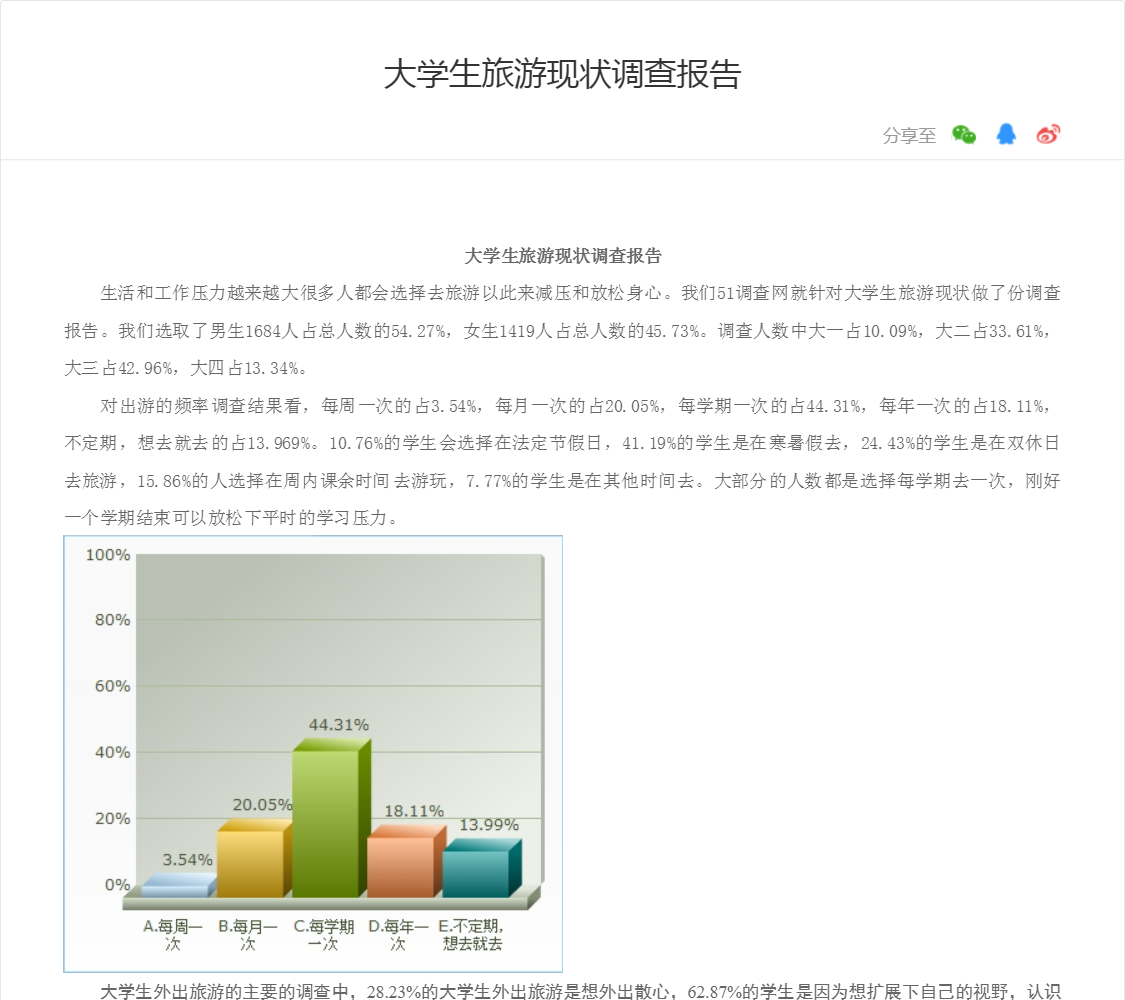Click paragraph line starting 生活和工作压力越来越大
Image resolution: width=1125 pixels, height=1000 pixels.
(x=580, y=293)
